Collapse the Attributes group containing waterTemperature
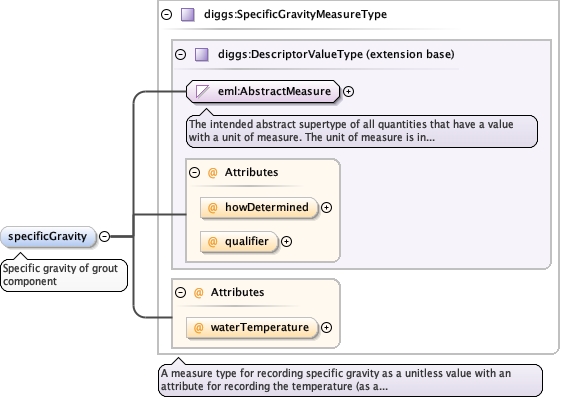Viewport: 561px width, 400px height. tap(180, 292)
